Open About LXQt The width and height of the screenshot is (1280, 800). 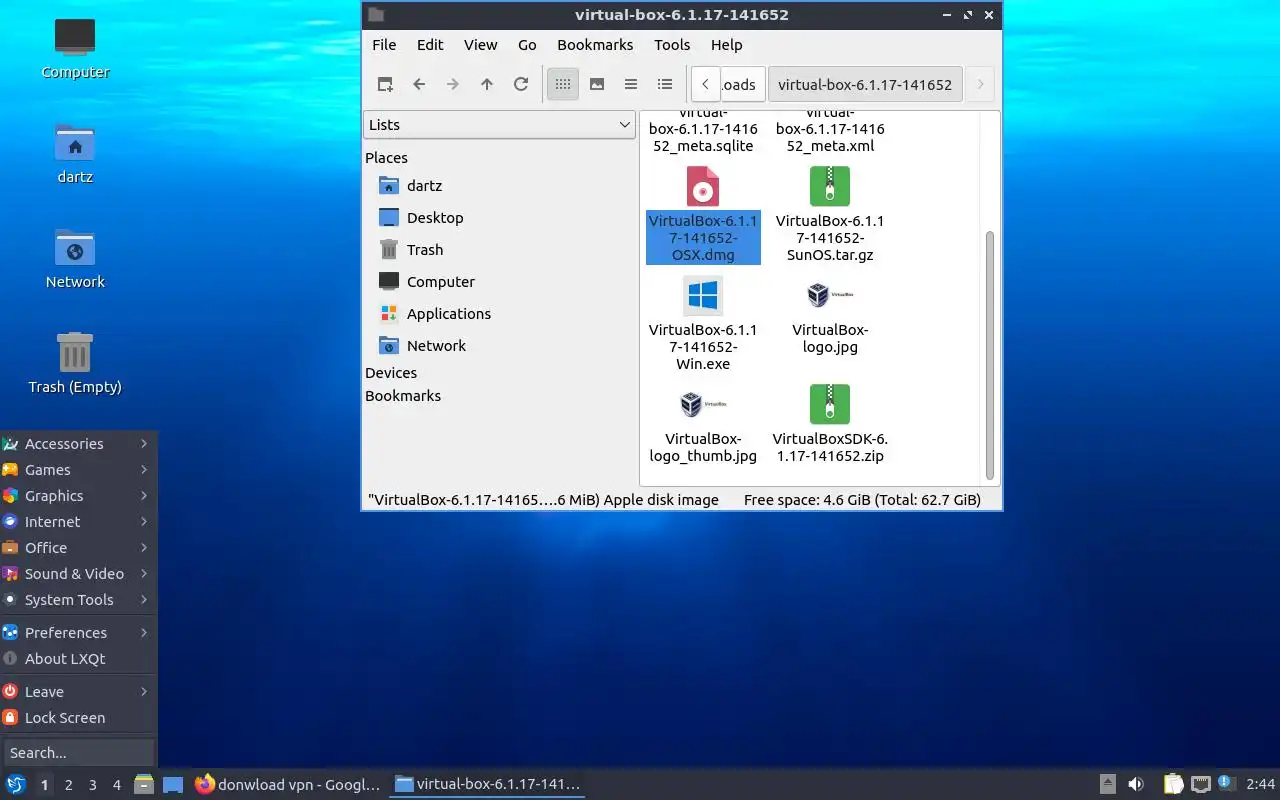[x=78, y=659]
